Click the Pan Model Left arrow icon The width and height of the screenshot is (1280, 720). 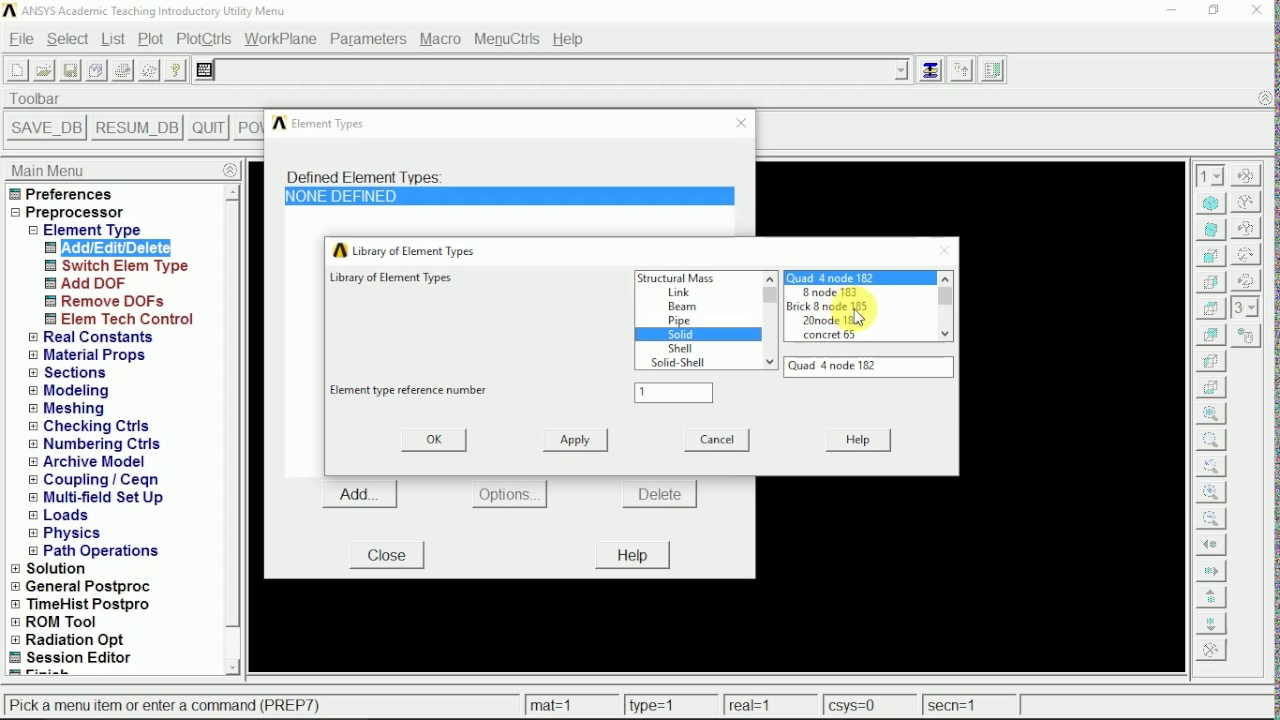coord(1211,545)
